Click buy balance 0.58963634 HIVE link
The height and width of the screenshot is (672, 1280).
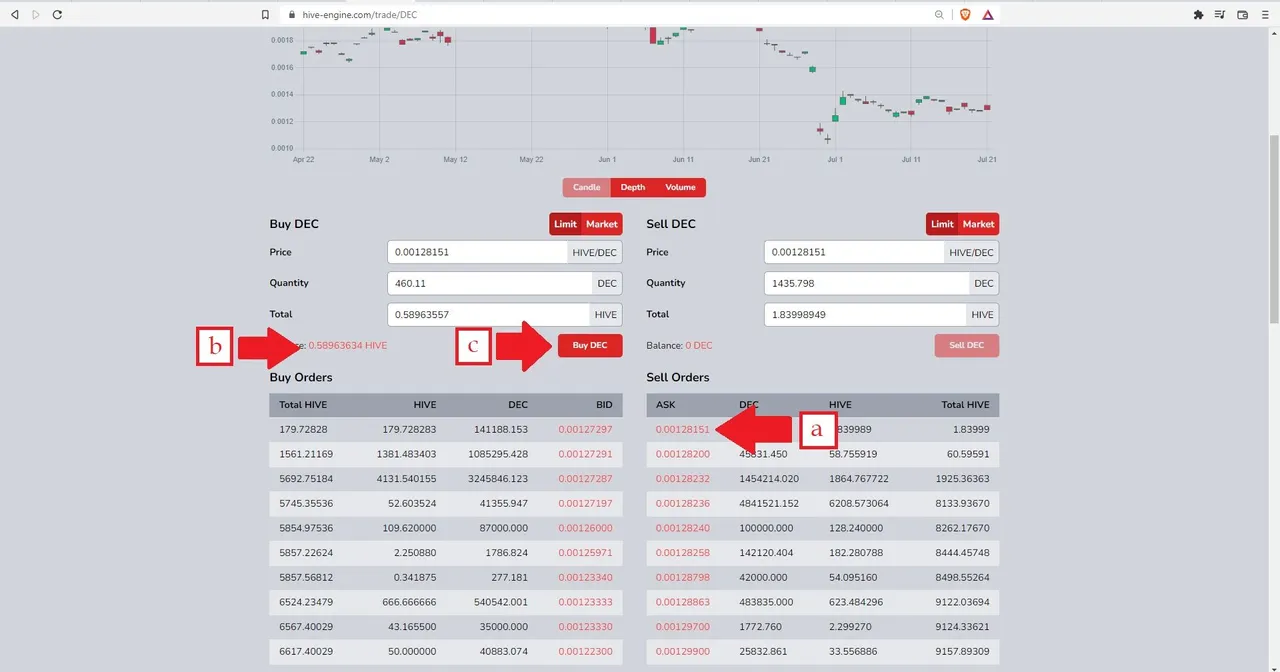[x=347, y=345]
